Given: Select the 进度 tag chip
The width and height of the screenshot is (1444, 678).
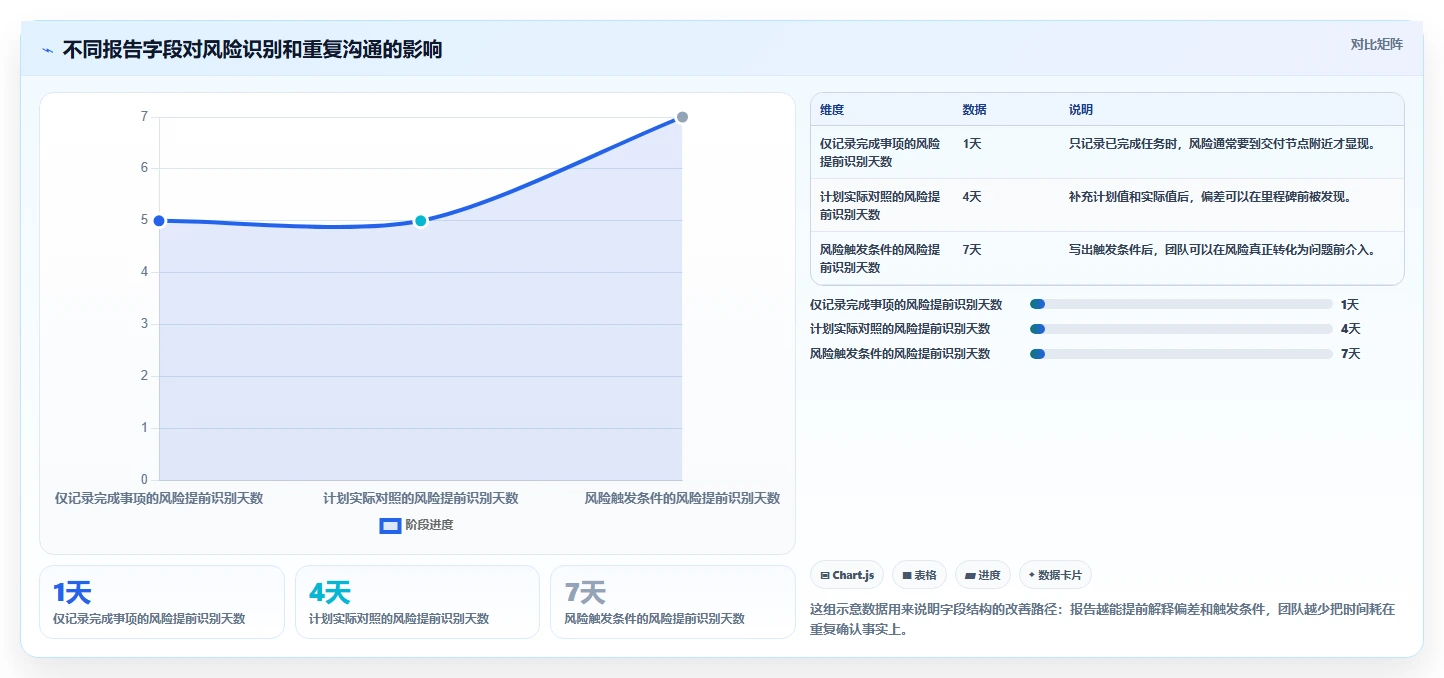Looking at the screenshot, I should [x=983, y=575].
